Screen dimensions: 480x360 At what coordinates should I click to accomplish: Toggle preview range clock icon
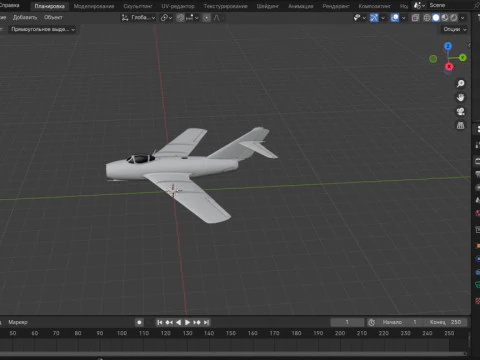pyautogui.click(x=372, y=322)
